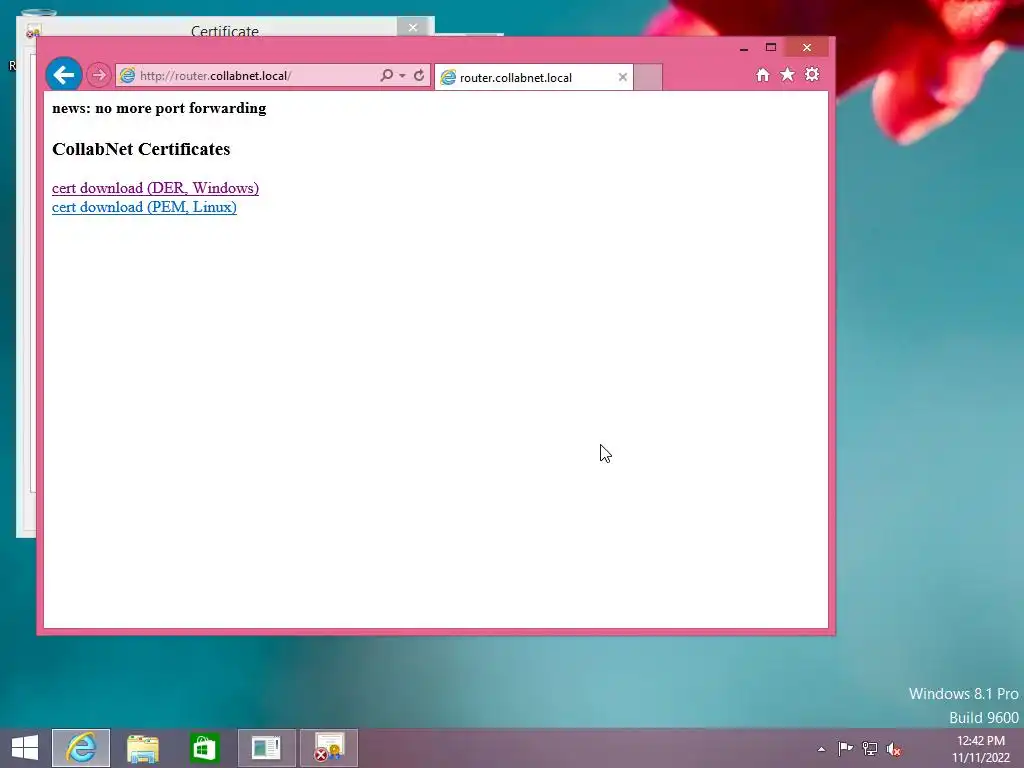Minimize the Internet Explorer window
This screenshot has width=1024, height=768.
pos(744,48)
